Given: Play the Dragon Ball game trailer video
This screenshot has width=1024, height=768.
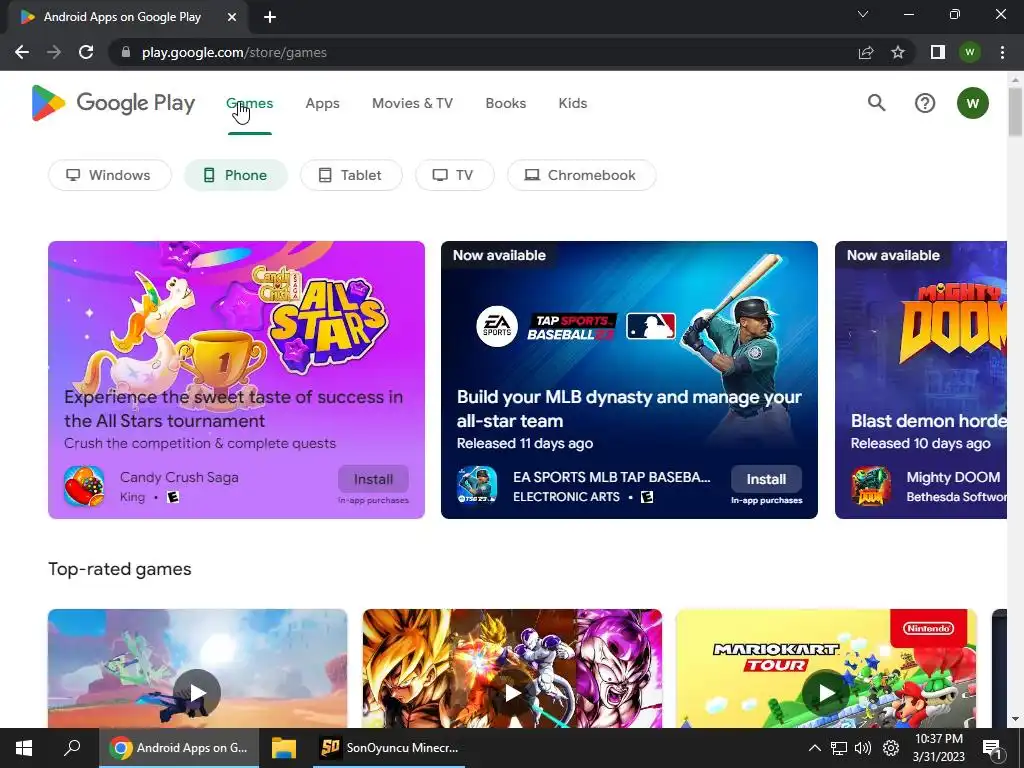Looking at the screenshot, I should (x=512, y=692).
